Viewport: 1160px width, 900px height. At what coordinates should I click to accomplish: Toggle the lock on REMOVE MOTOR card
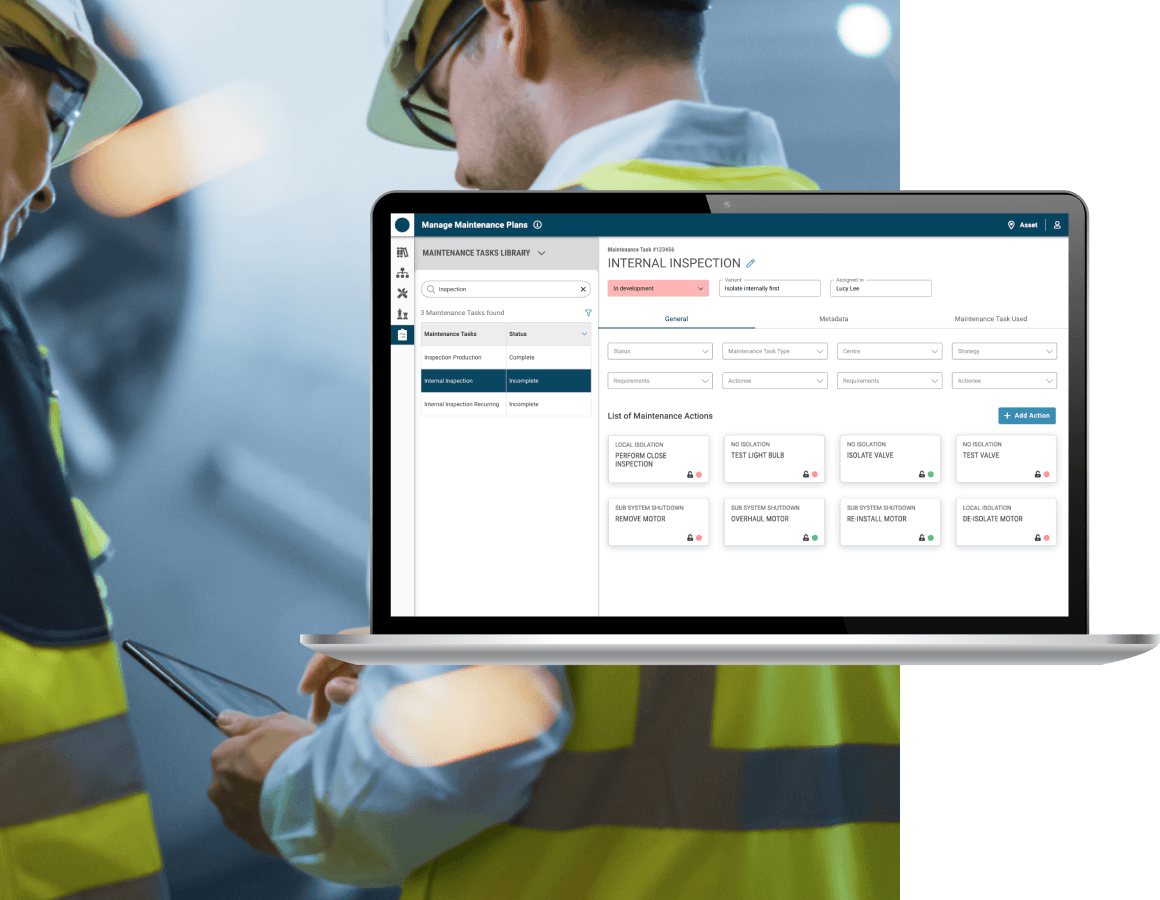[690, 538]
